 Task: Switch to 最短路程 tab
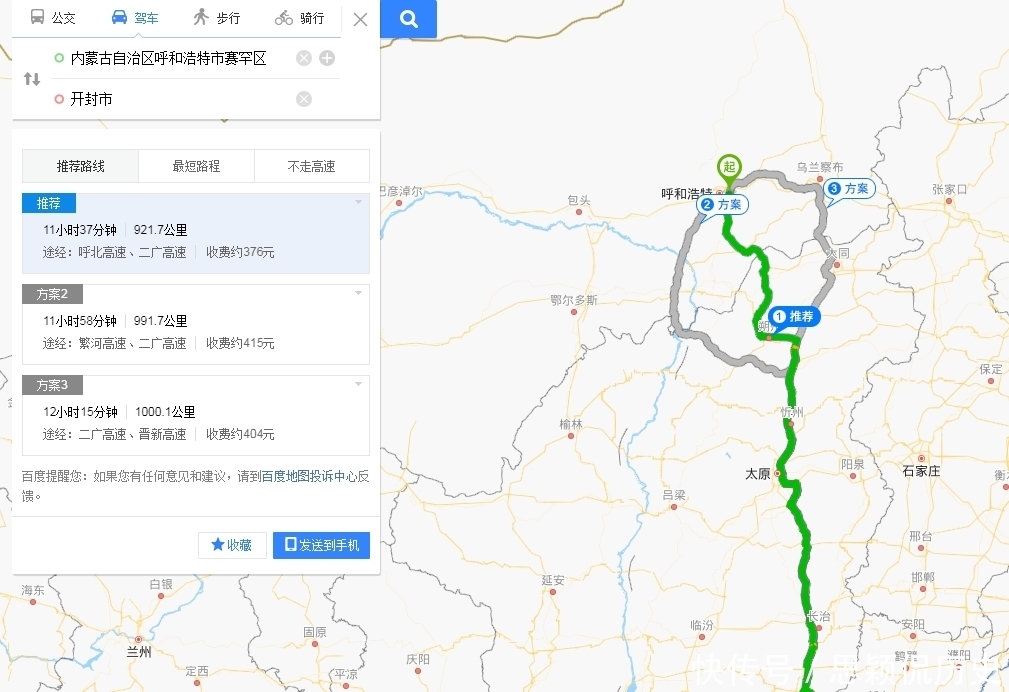[196, 166]
